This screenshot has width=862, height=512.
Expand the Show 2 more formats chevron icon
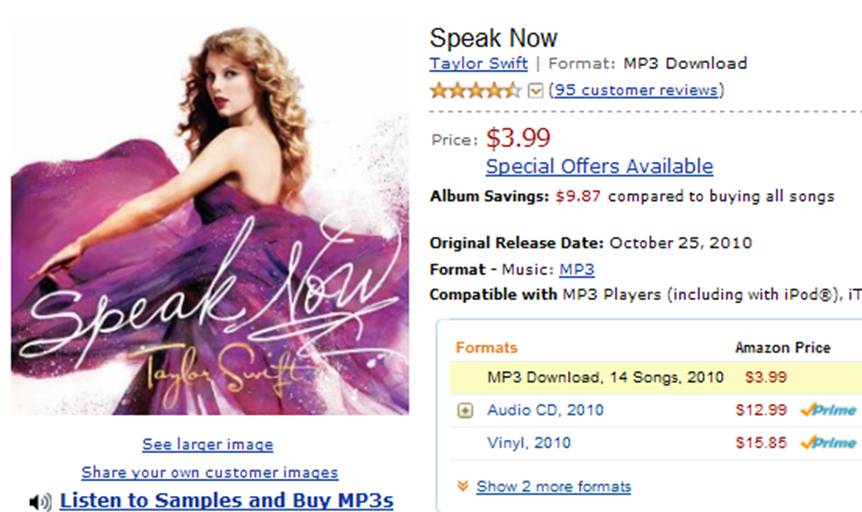[463, 486]
